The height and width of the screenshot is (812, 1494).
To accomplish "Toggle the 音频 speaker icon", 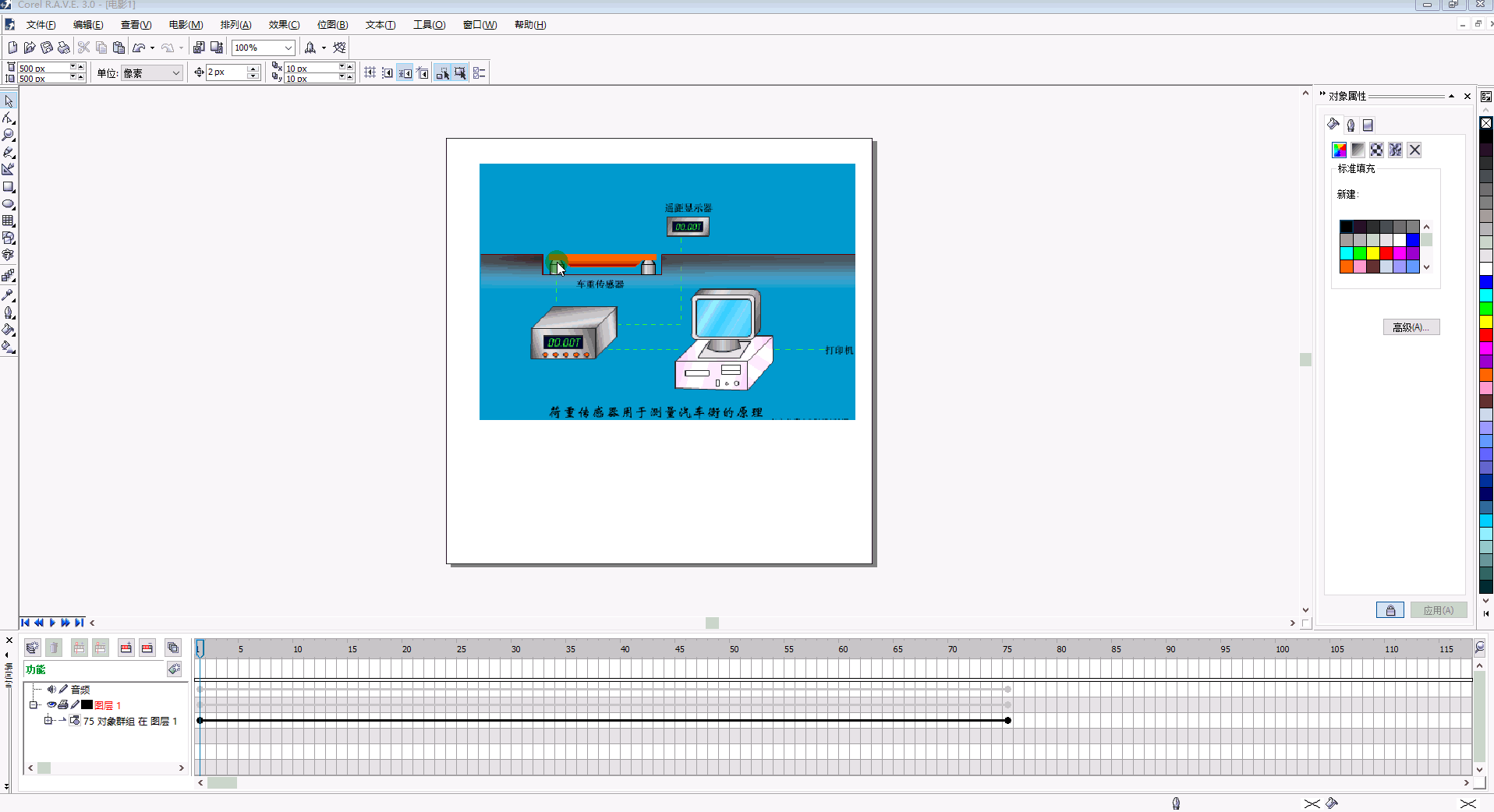I will coord(51,689).
